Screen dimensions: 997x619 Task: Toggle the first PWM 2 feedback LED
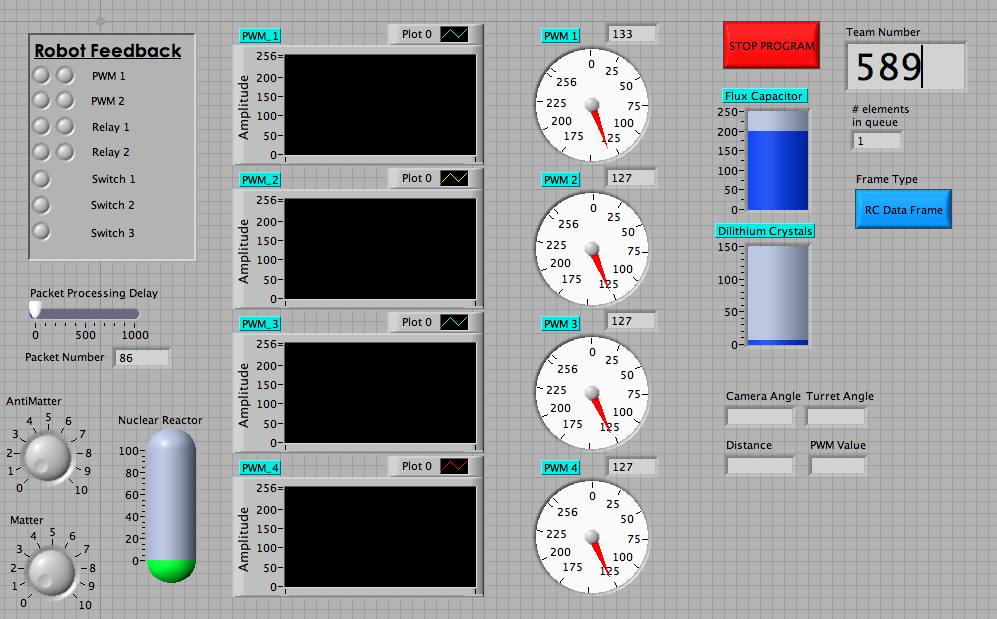[41, 100]
